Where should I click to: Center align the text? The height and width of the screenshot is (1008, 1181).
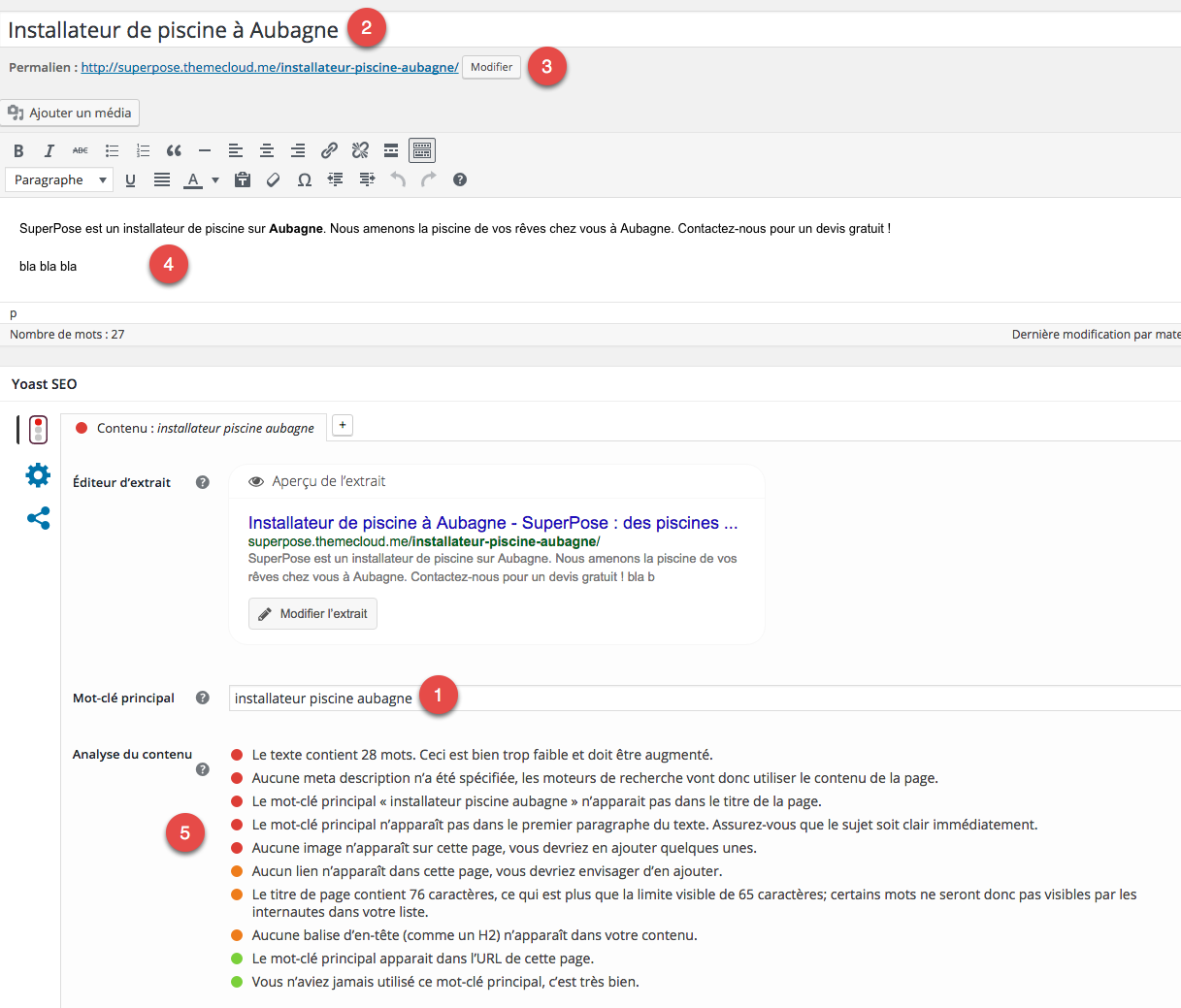267,150
